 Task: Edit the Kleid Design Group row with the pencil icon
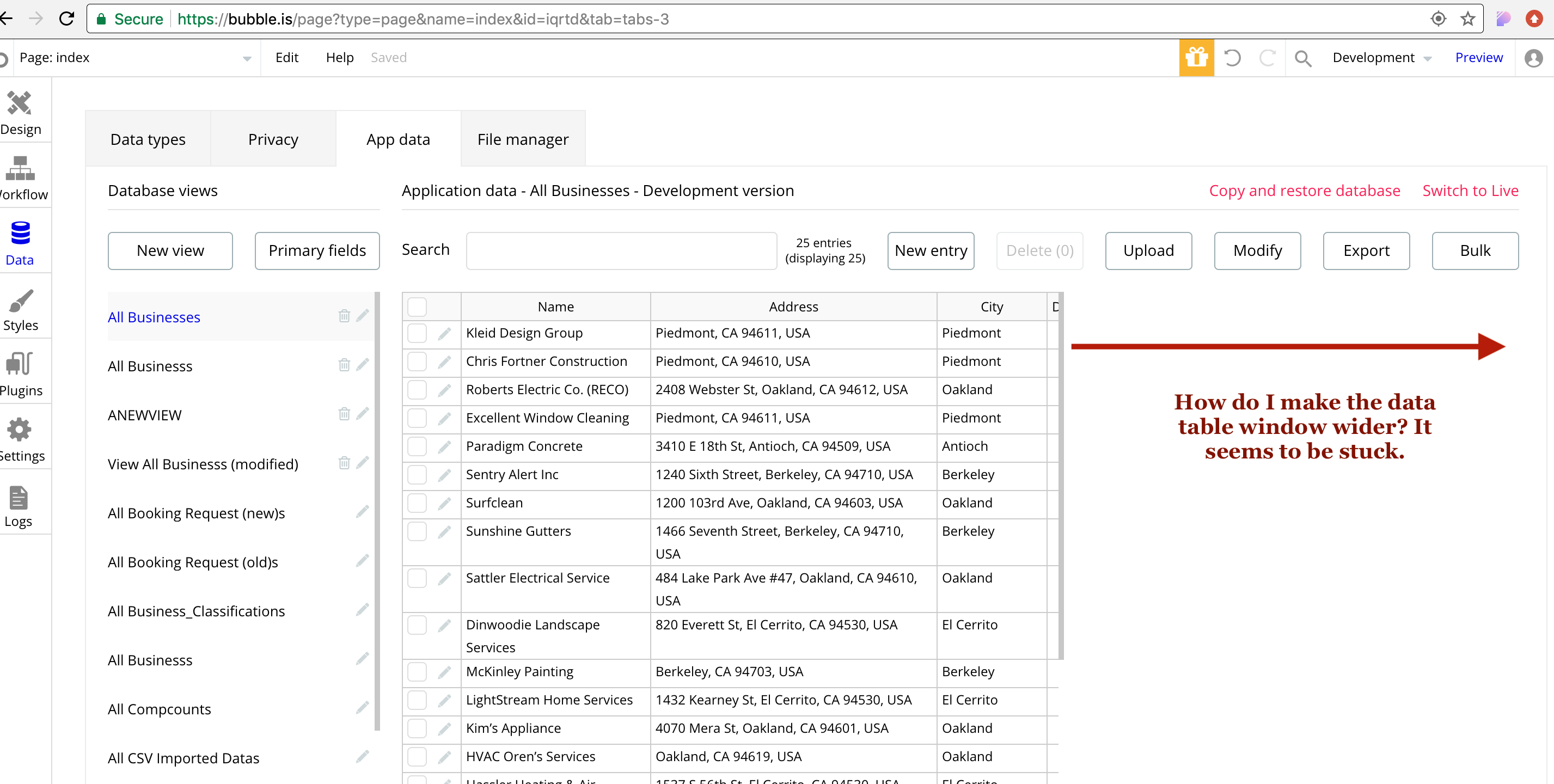(x=445, y=334)
